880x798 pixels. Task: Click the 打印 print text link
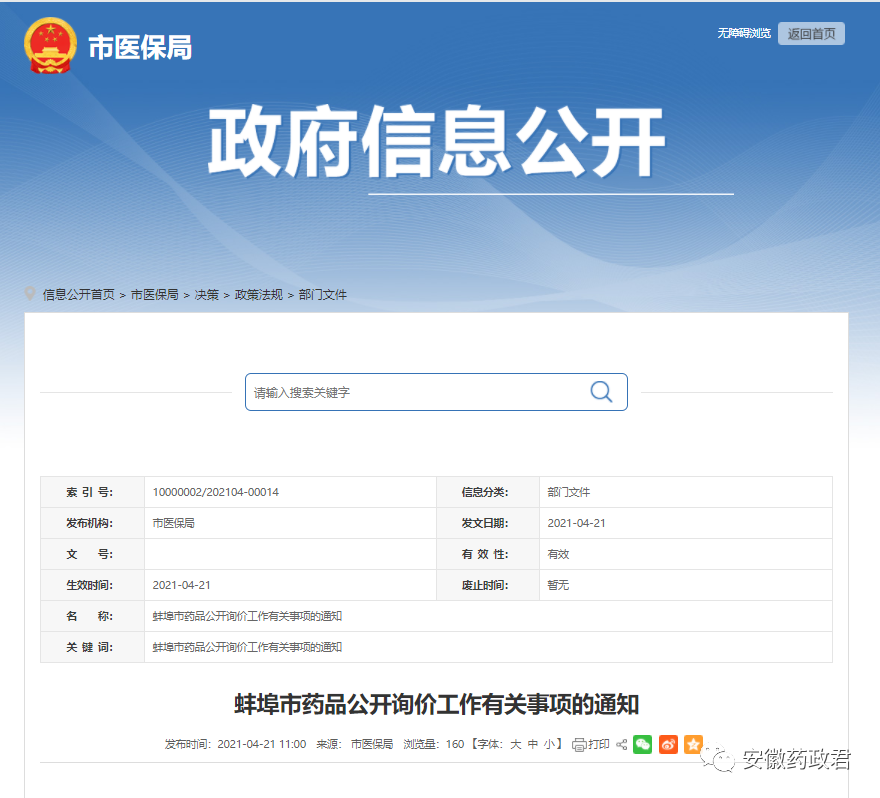click(x=598, y=744)
